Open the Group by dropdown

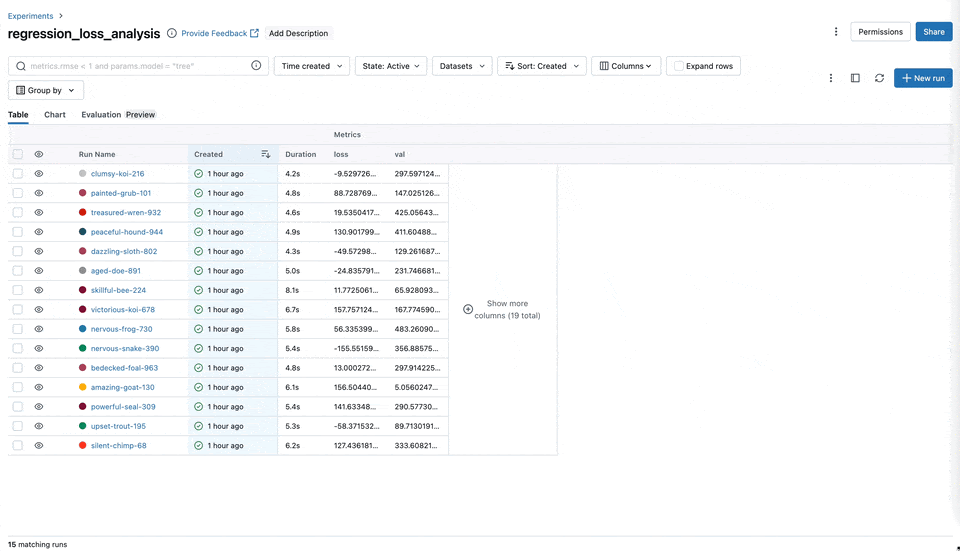coord(46,90)
